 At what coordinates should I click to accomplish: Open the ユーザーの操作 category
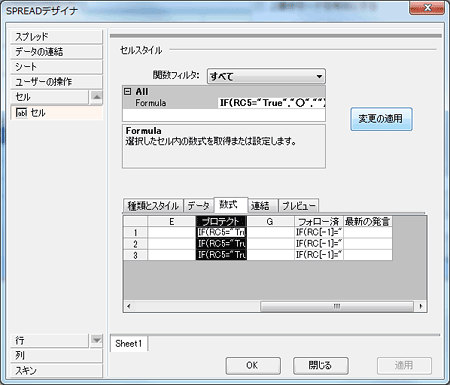point(56,82)
